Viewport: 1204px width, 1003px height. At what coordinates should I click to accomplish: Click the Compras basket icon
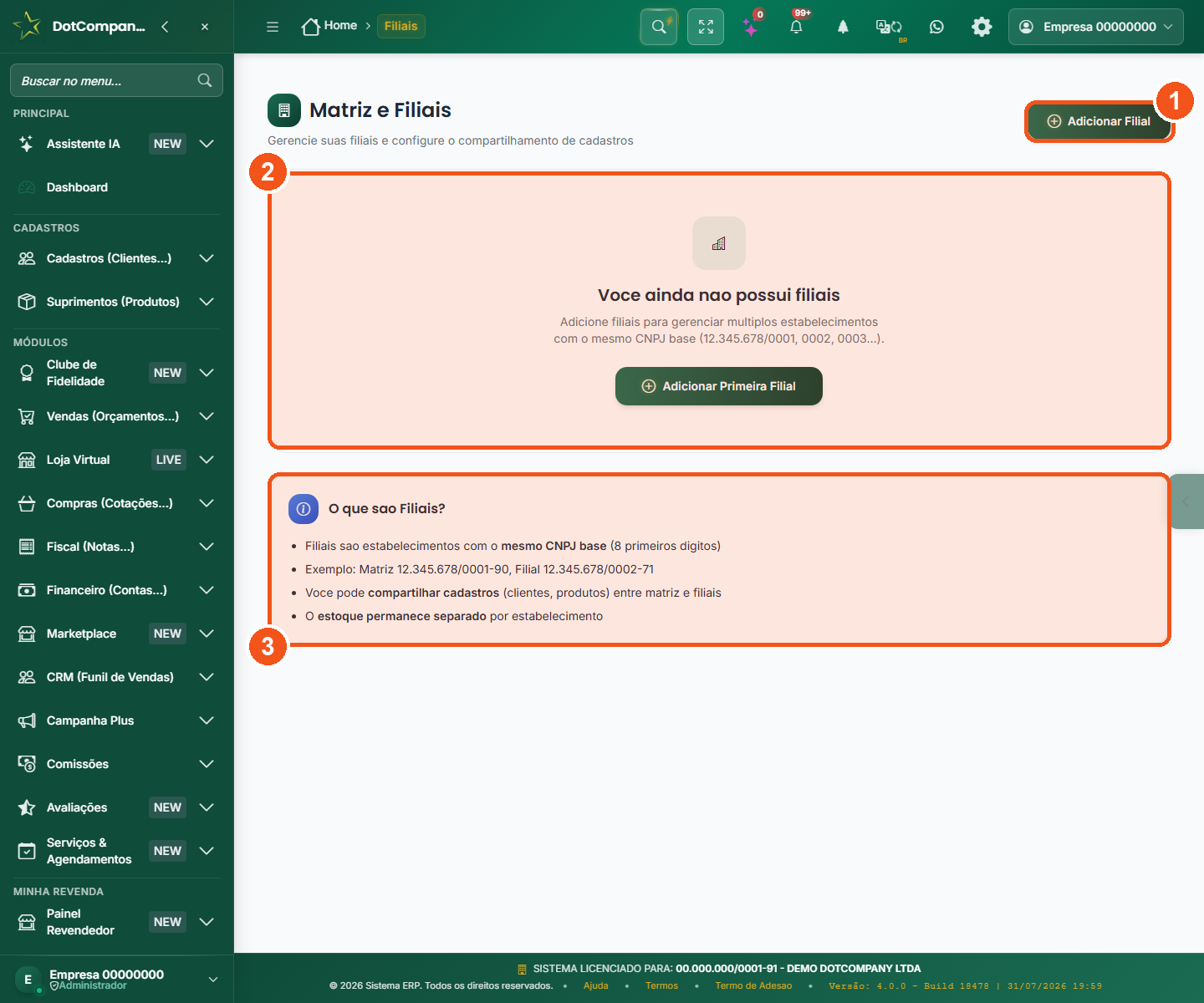click(x=27, y=503)
